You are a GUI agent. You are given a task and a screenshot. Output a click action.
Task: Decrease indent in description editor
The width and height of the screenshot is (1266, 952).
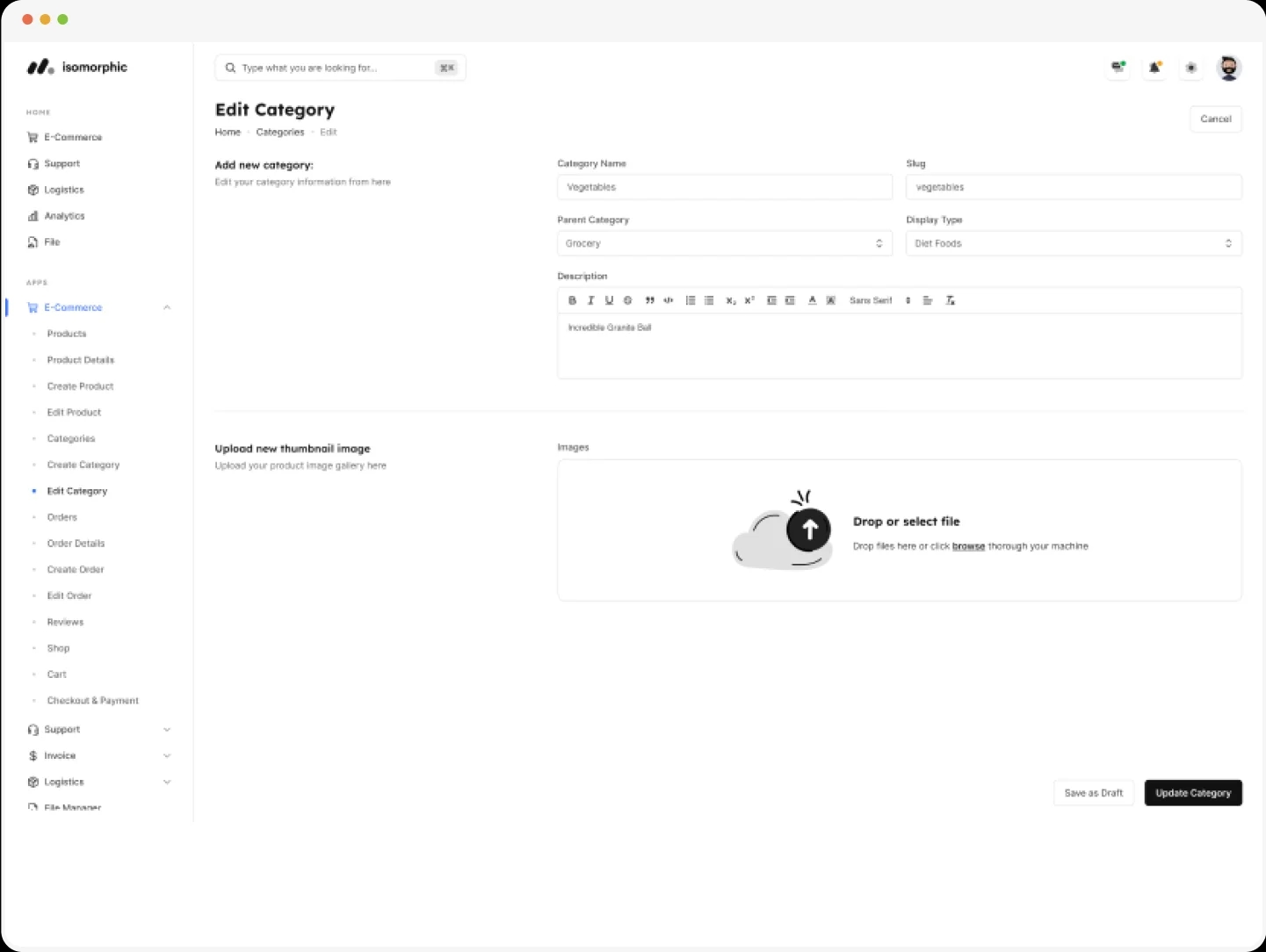coord(771,300)
